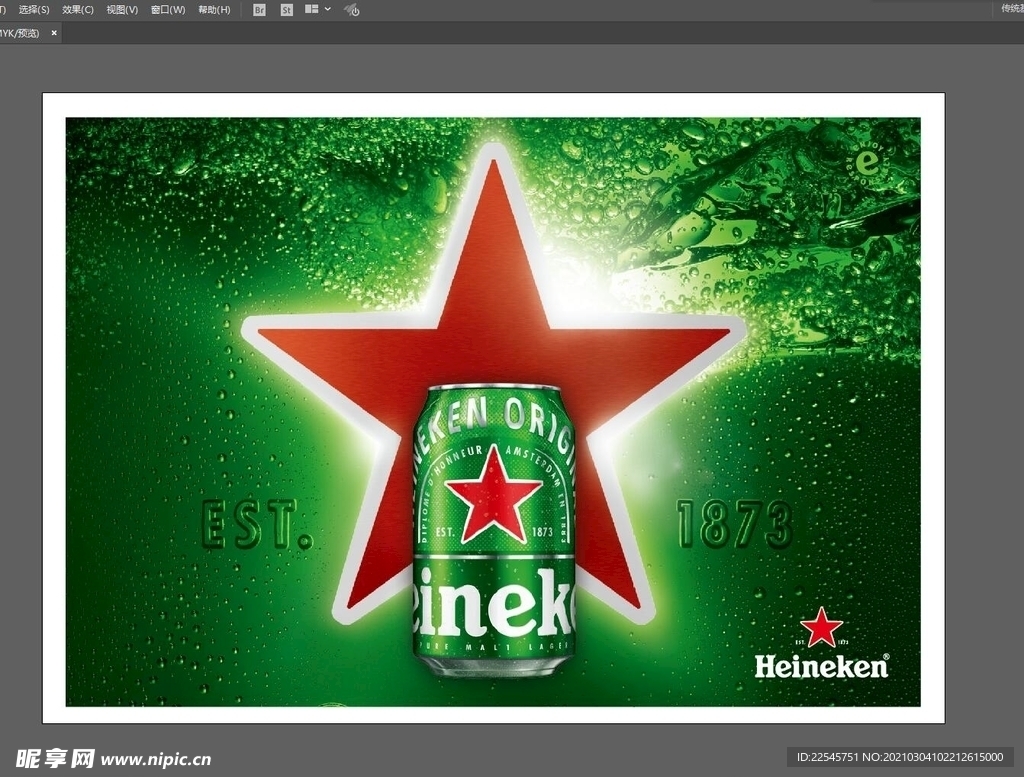The height and width of the screenshot is (777, 1024).
Task: Open the 窗口(W) menu
Action: [168, 10]
